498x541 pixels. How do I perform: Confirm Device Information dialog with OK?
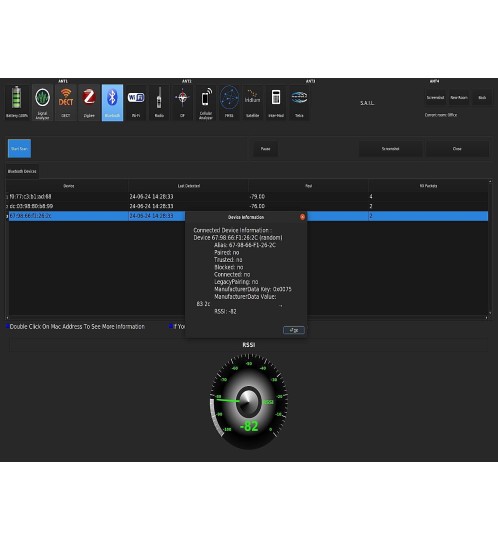click(x=294, y=330)
